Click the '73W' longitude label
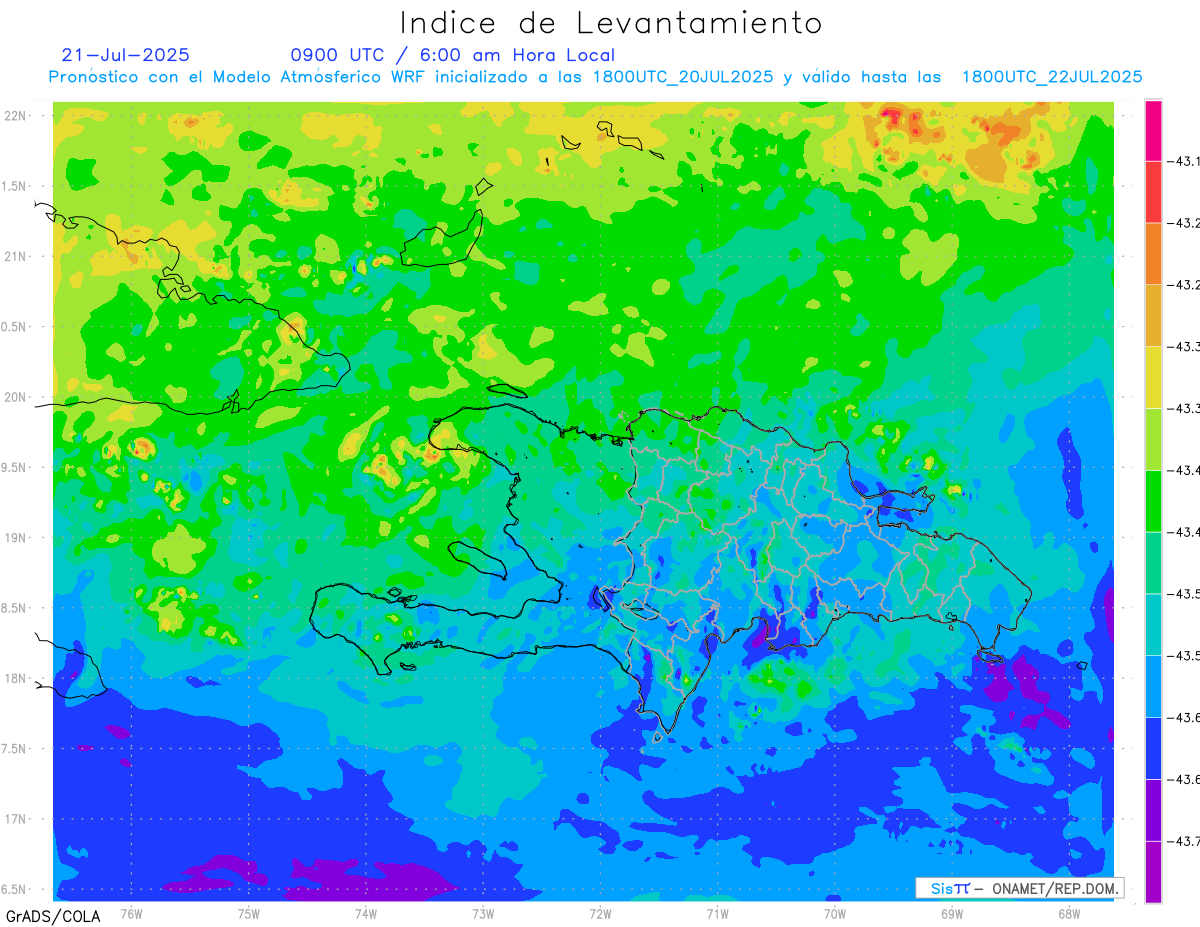This screenshot has height=927, width=1200. [x=483, y=913]
